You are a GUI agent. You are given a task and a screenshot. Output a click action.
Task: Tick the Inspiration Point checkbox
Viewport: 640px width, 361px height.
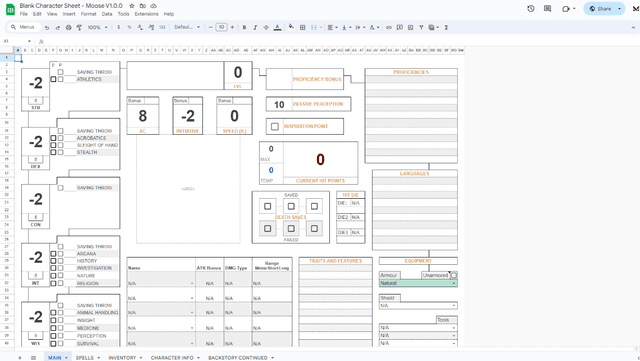(x=275, y=127)
